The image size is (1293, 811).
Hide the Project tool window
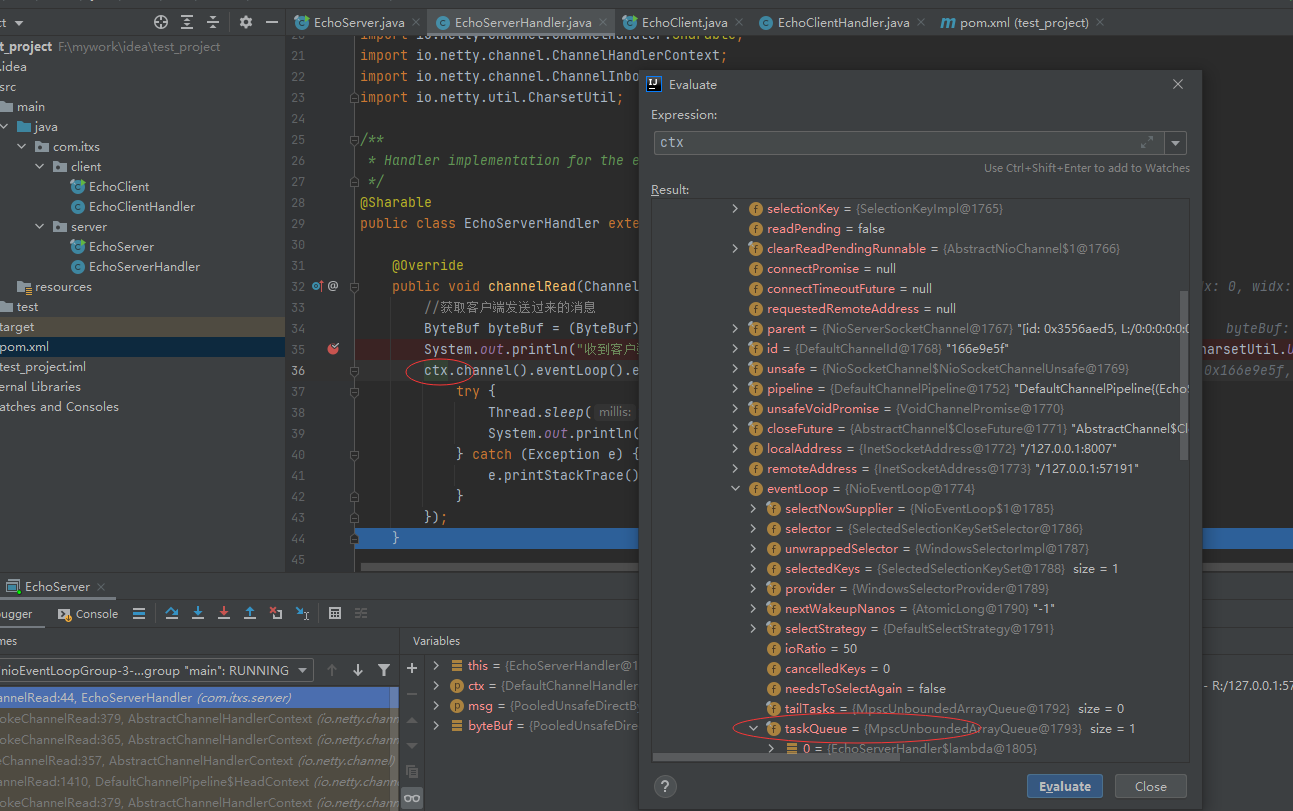272,22
